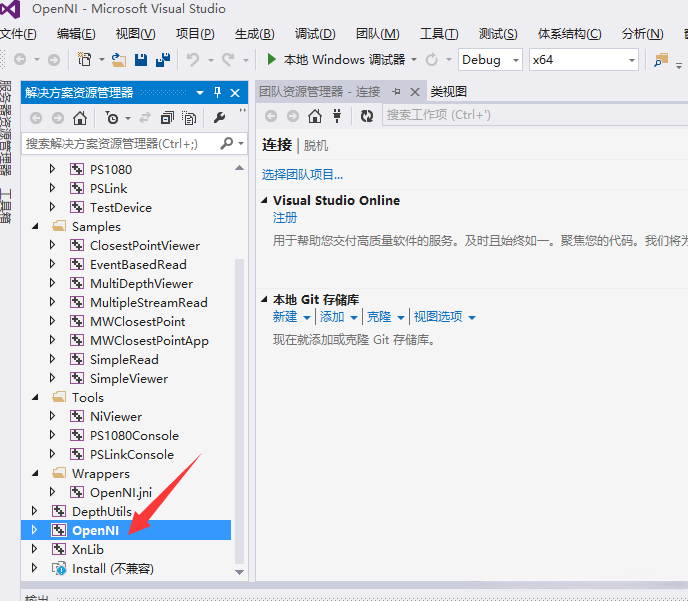The height and width of the screenshot is (601, 688).
Task: Click the Undo toolbar icon
Action: pyautogui.click(x=193, y=60)
